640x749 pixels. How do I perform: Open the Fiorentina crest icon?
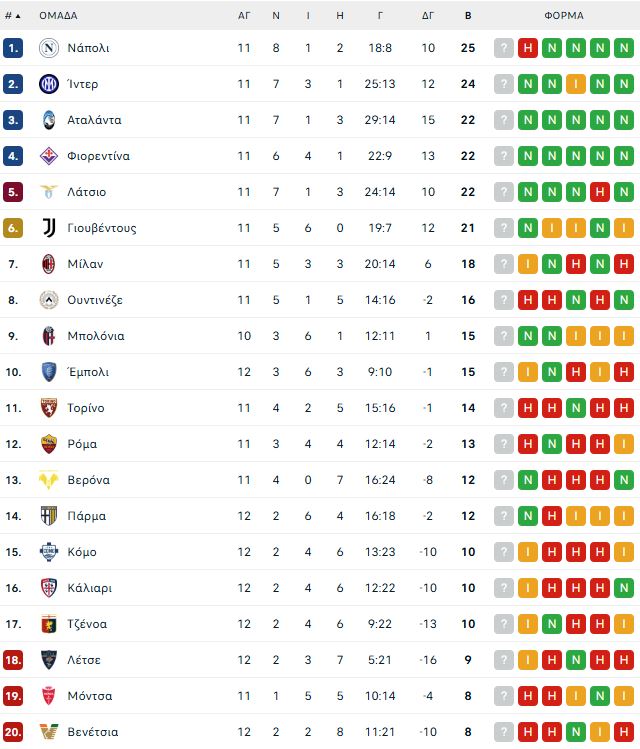[x=49, y=156]
